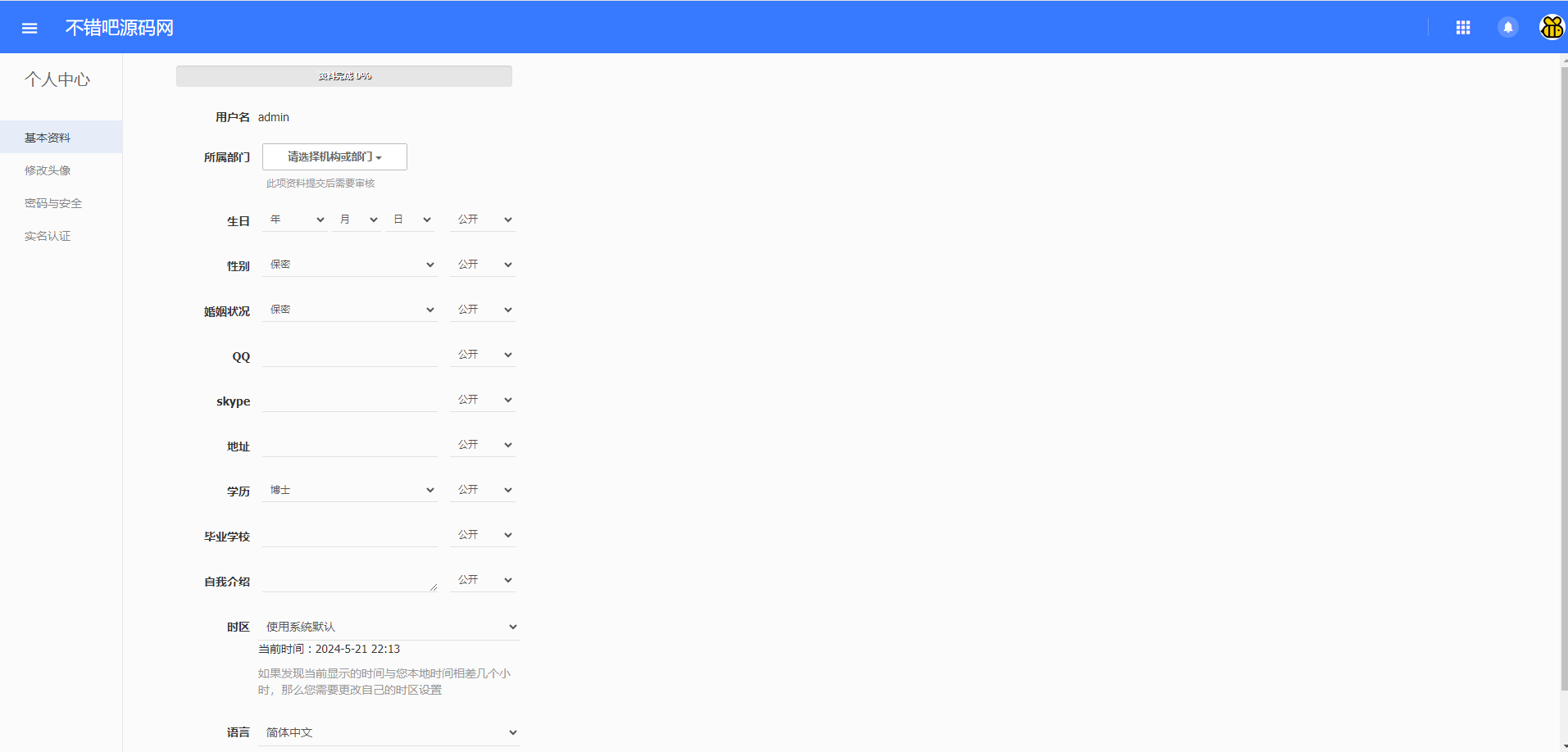This screenshot has height=752, width=1568.
Task: Go to 修改头像 in the sidebar
Action: click(x=48, y=170)
